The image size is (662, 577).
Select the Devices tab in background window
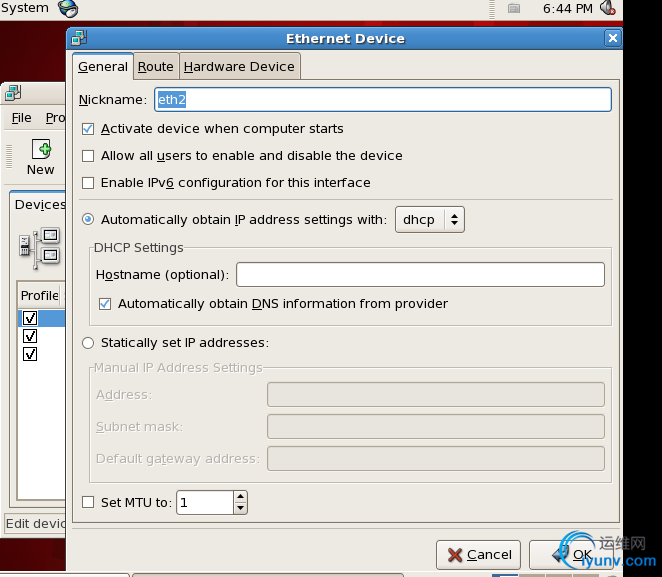point(40,205)
